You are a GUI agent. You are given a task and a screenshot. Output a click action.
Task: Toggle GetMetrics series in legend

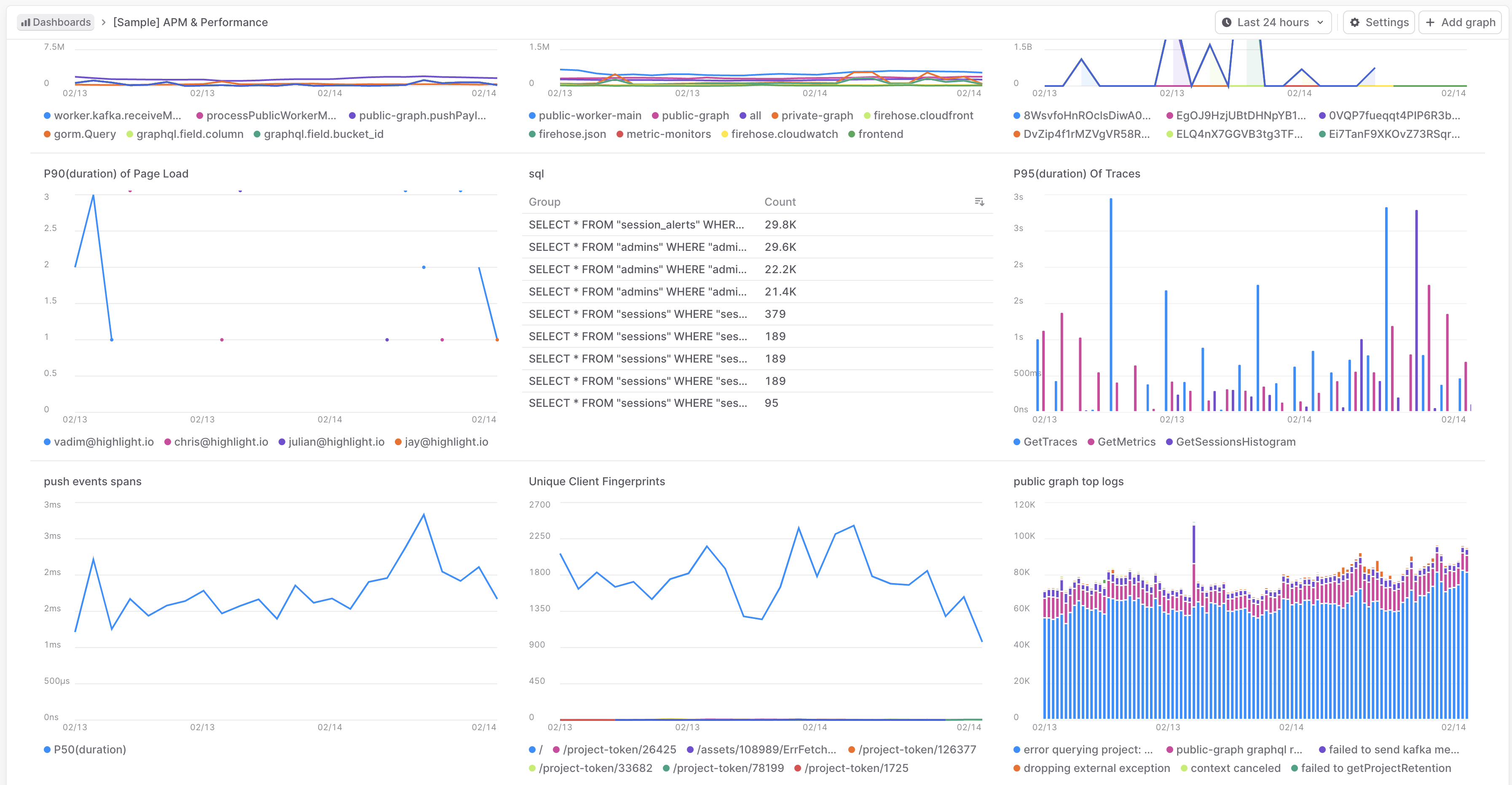click(1126, 442)
